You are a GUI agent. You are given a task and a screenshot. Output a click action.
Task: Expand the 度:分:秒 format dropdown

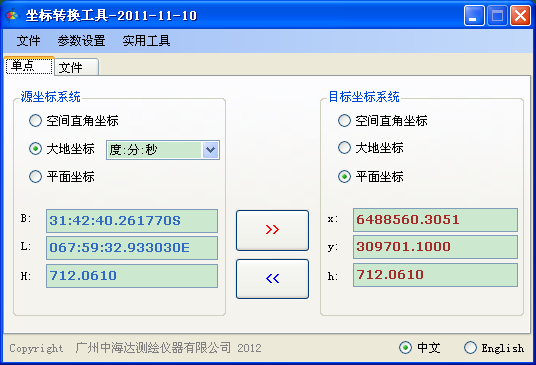coord(210,150)
